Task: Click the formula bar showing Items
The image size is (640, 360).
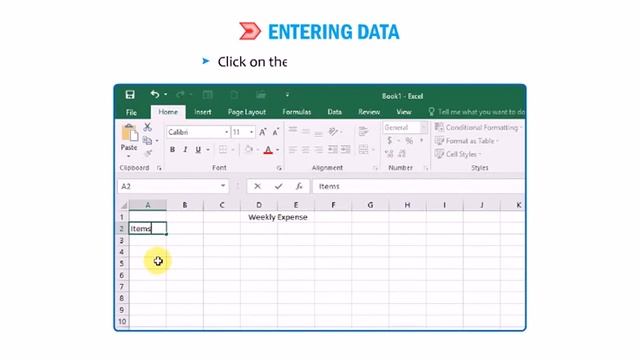Action: [418, 186]
